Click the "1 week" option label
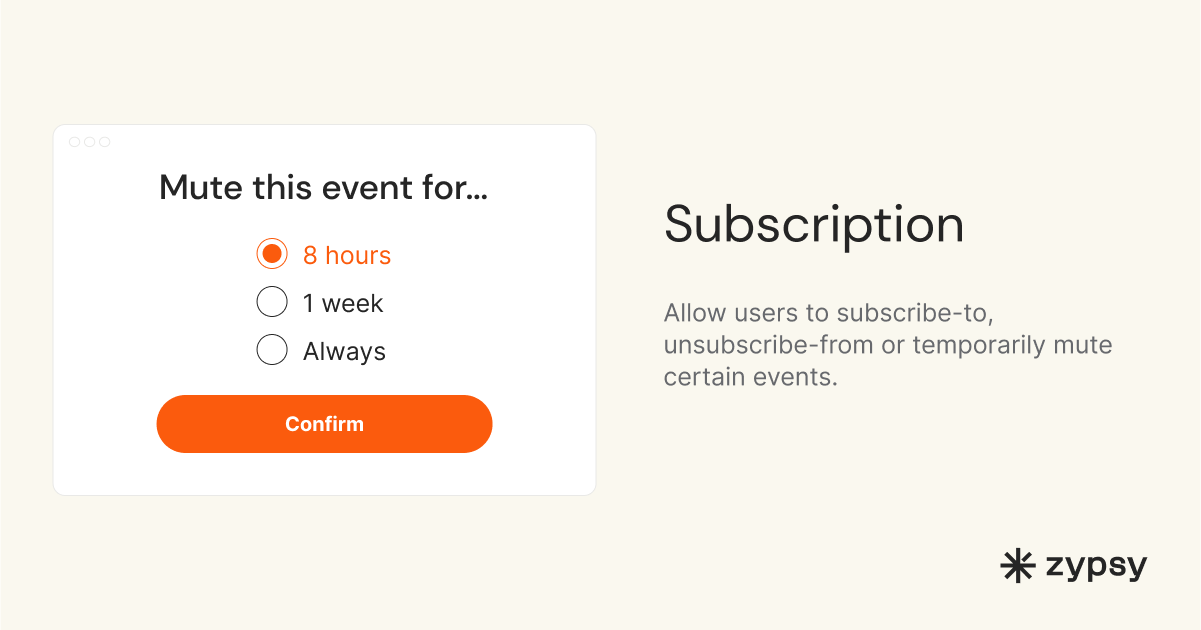Viewport: 1201px width, 630px height. 343,304
